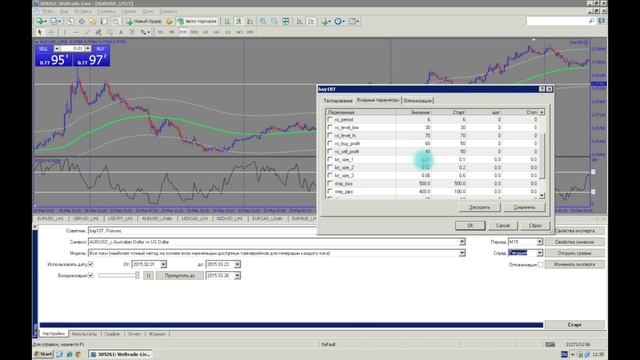Adjust the visualization speed slider

point(118,276)
